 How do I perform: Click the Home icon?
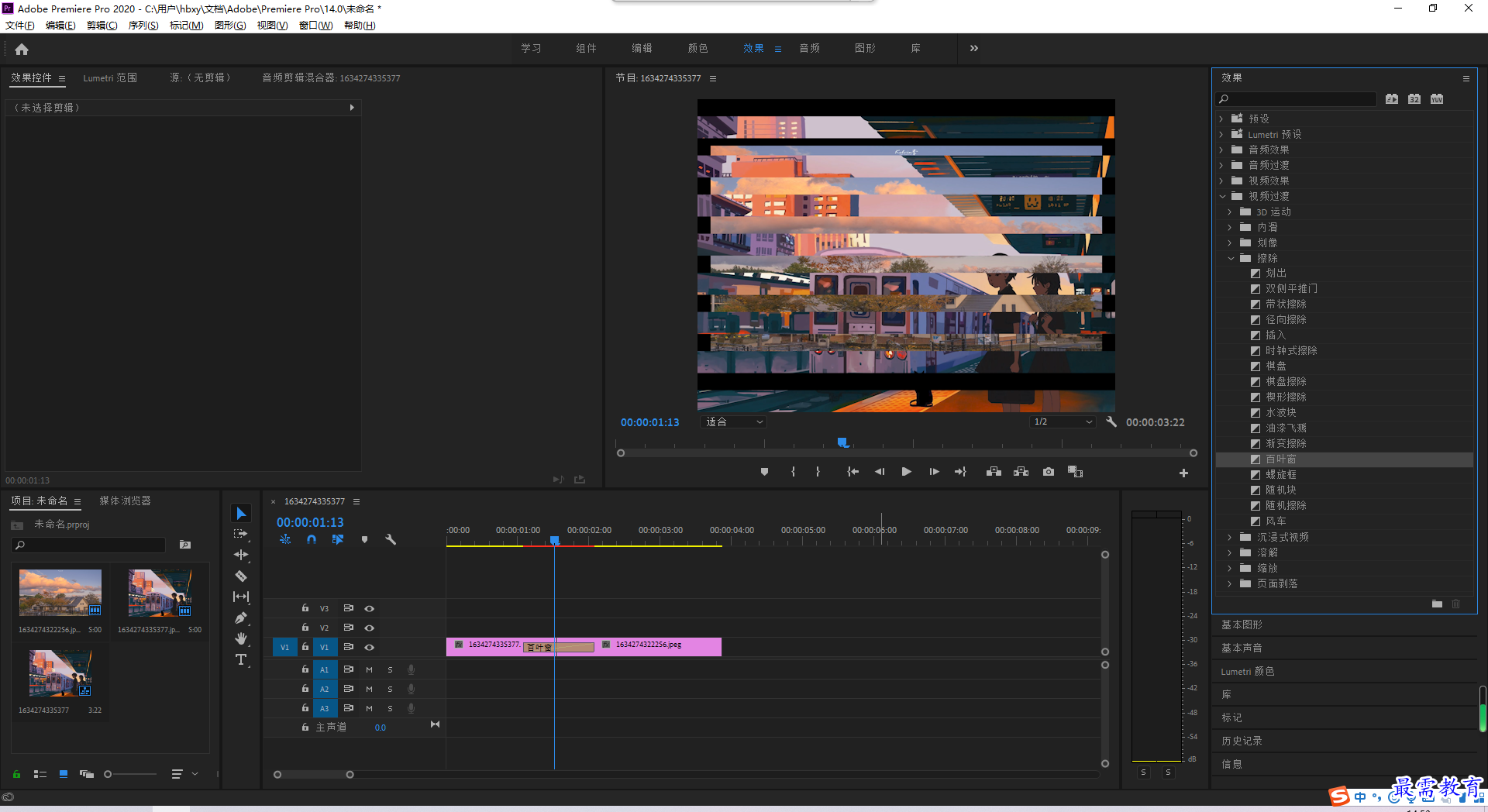[22, 50]
